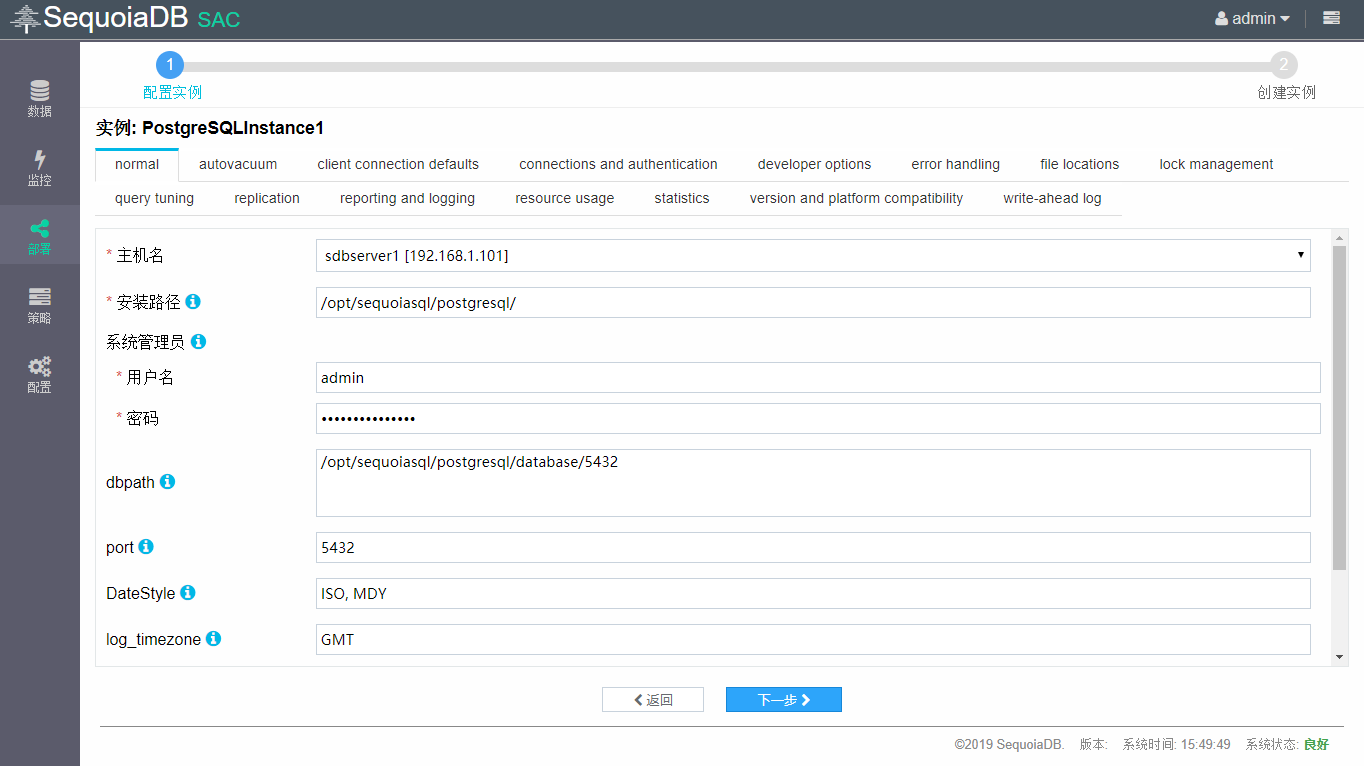Select the write-ahead log tab
The height and width of the screenshot is (766, 1364).
pyautogui.click(x=1051, y=198)
